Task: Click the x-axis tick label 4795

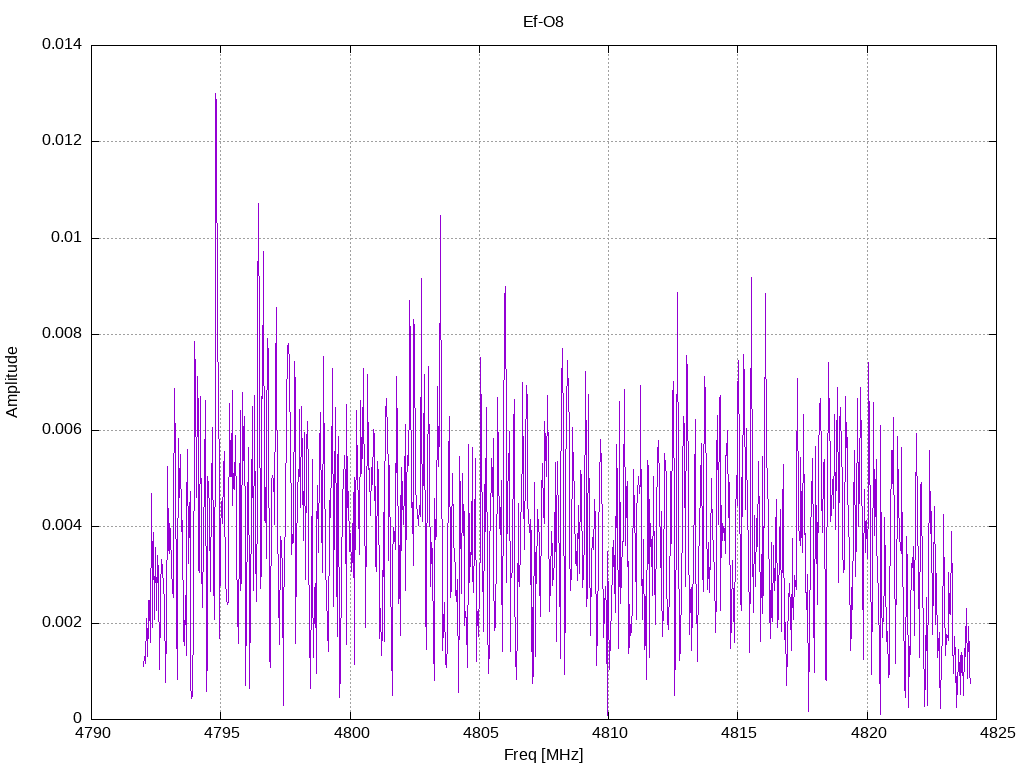Action: tap(221, 733)
